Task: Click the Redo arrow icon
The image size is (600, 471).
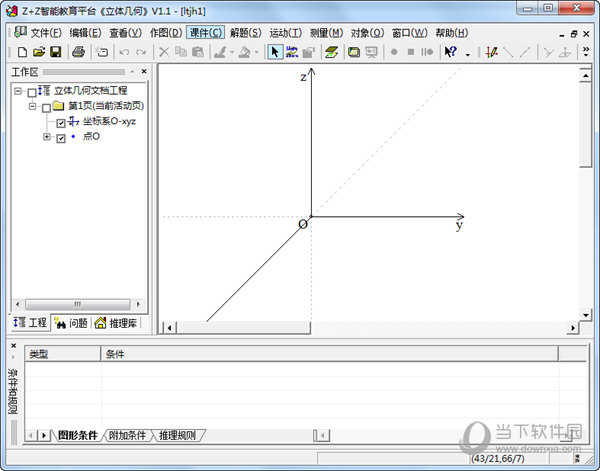Action: pyautogui.click(x=141, y=52)
